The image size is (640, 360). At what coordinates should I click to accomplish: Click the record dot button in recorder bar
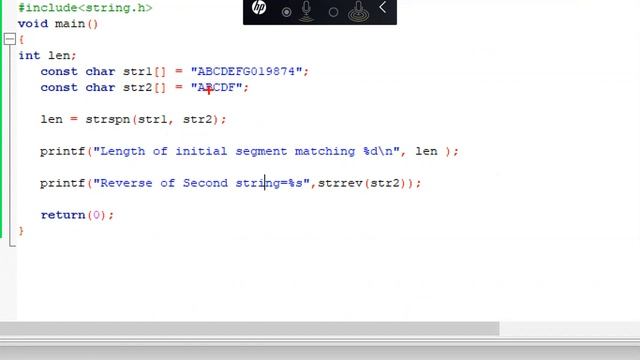coord(287,12)
